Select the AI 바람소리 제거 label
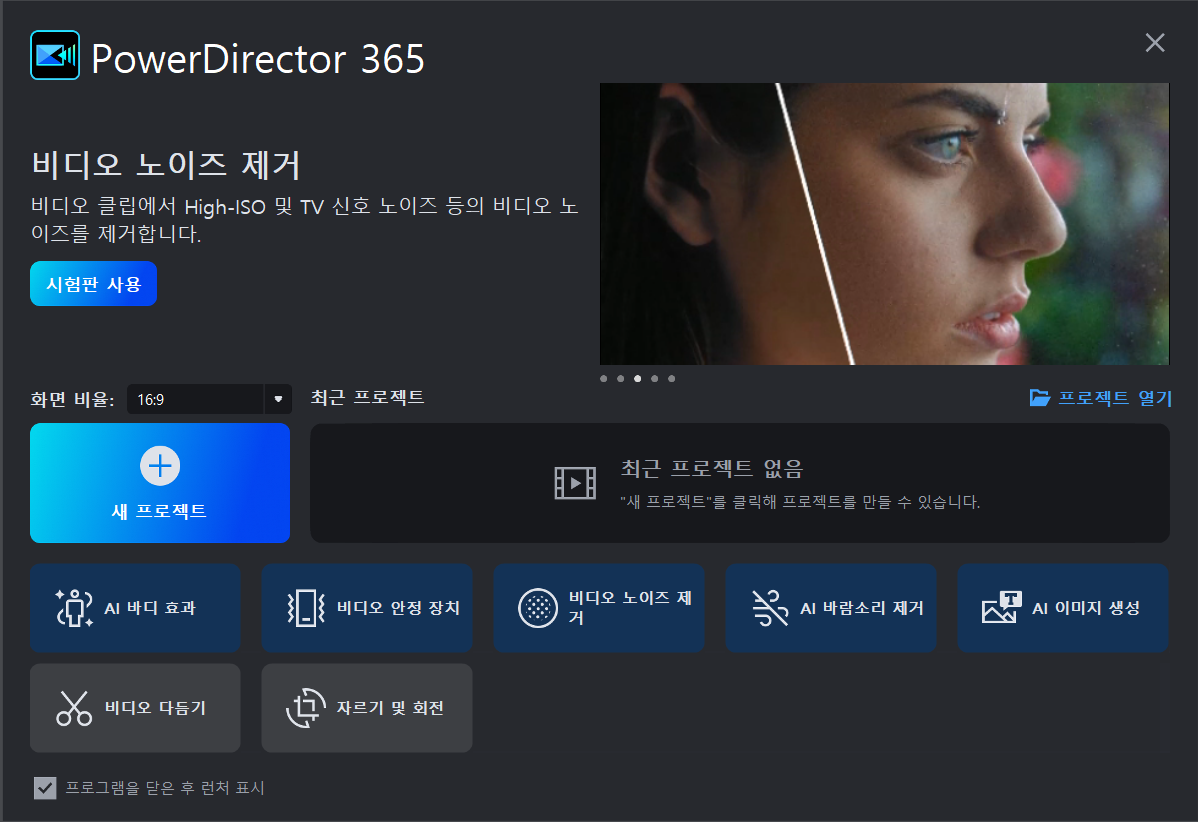The width and height of the screenshot is (1198, 822). tap(862, 608)
